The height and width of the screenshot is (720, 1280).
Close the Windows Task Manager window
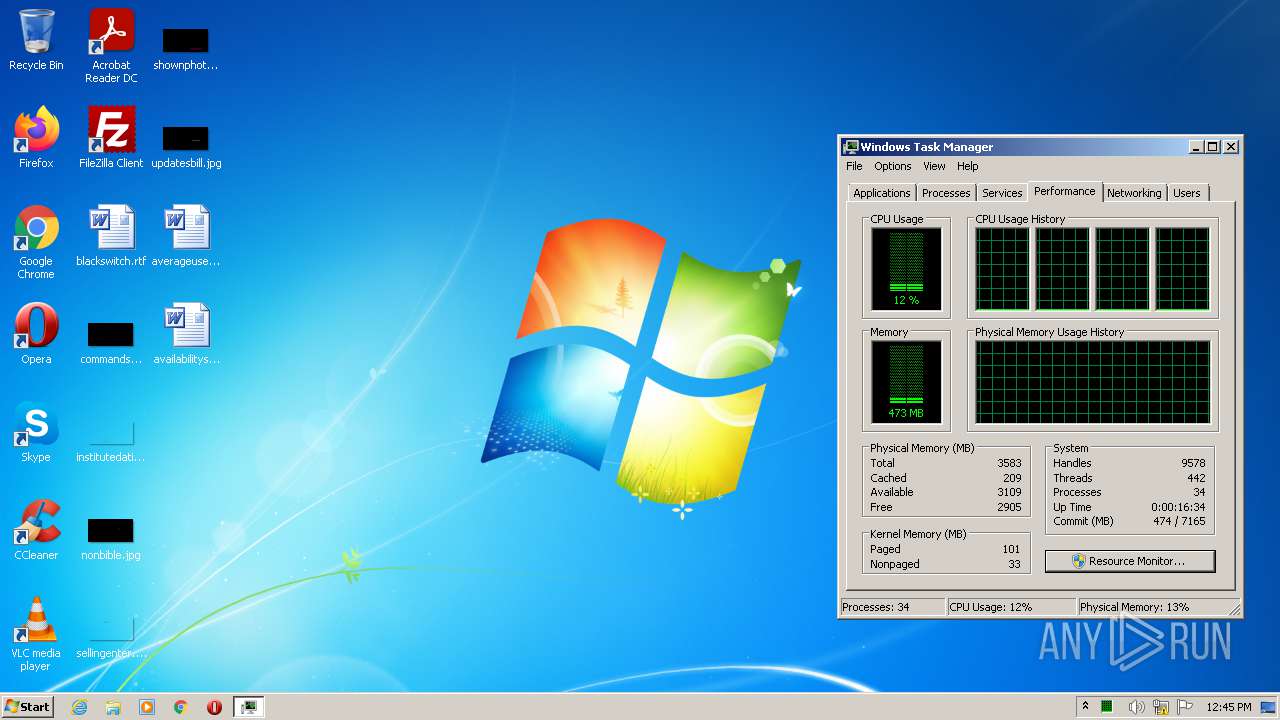click(x=1231, y=146)
